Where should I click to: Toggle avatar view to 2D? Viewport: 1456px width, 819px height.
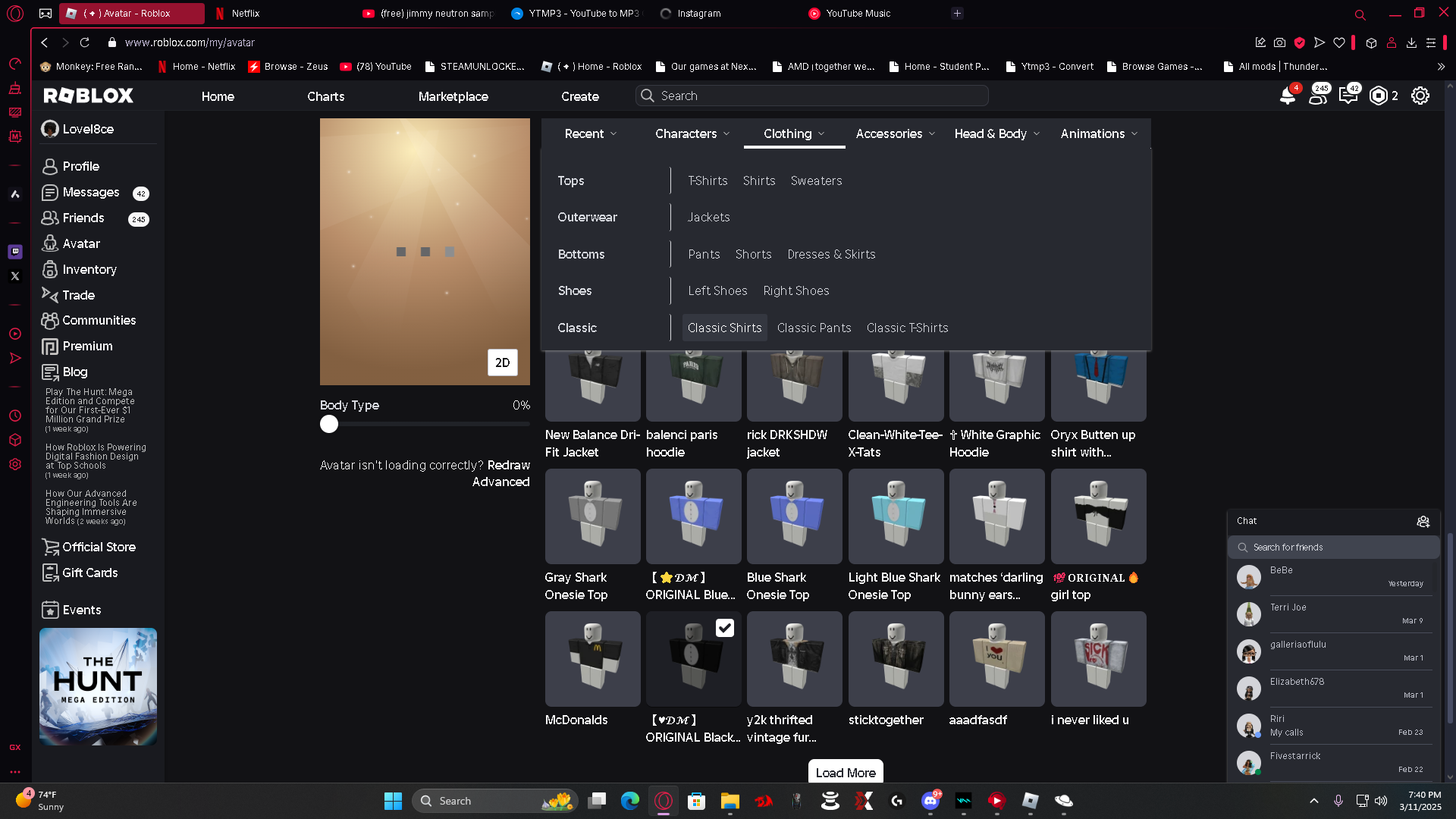(502, 362)
